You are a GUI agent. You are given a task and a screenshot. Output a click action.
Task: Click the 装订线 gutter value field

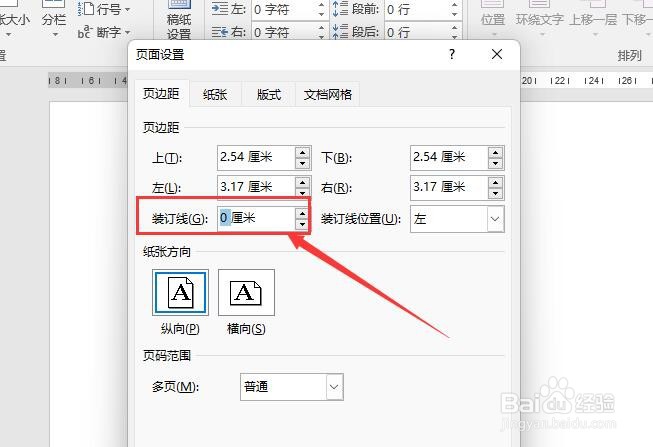(256, 218)
